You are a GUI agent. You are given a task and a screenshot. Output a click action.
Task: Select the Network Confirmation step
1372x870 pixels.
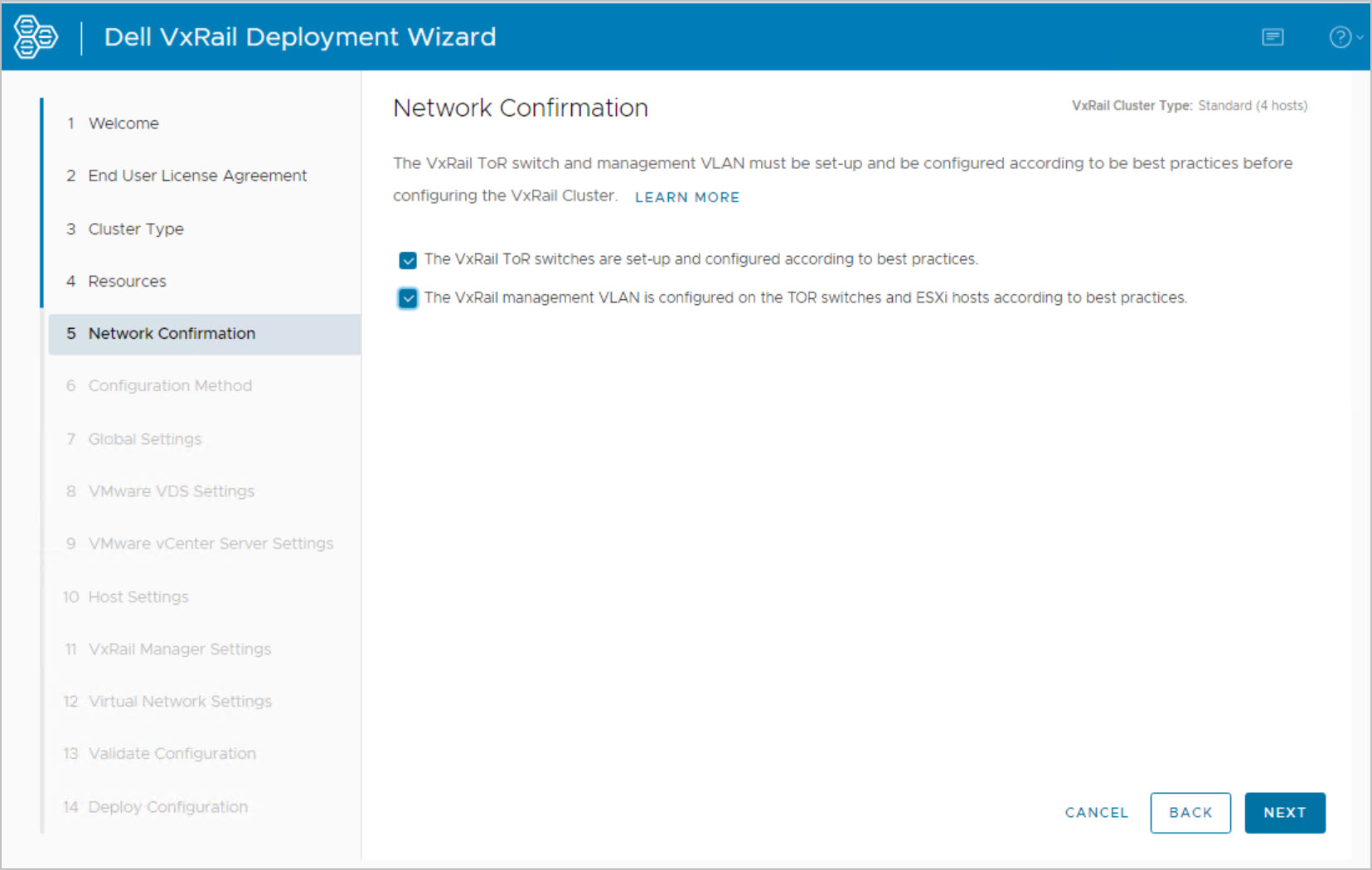[172, 334]
